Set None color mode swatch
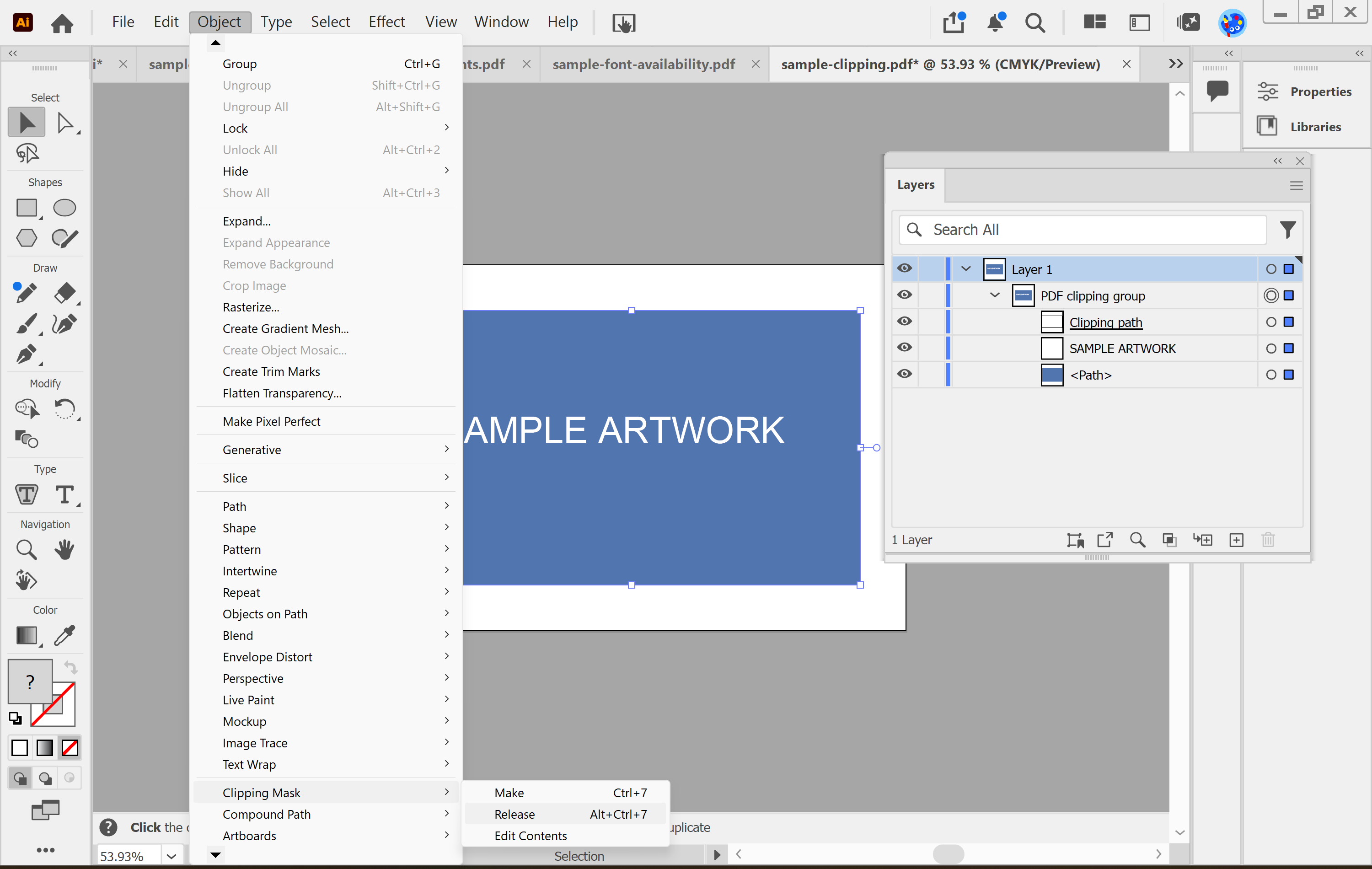The width and height of the screenshot is (1372, 869). (x=70, y=747)
